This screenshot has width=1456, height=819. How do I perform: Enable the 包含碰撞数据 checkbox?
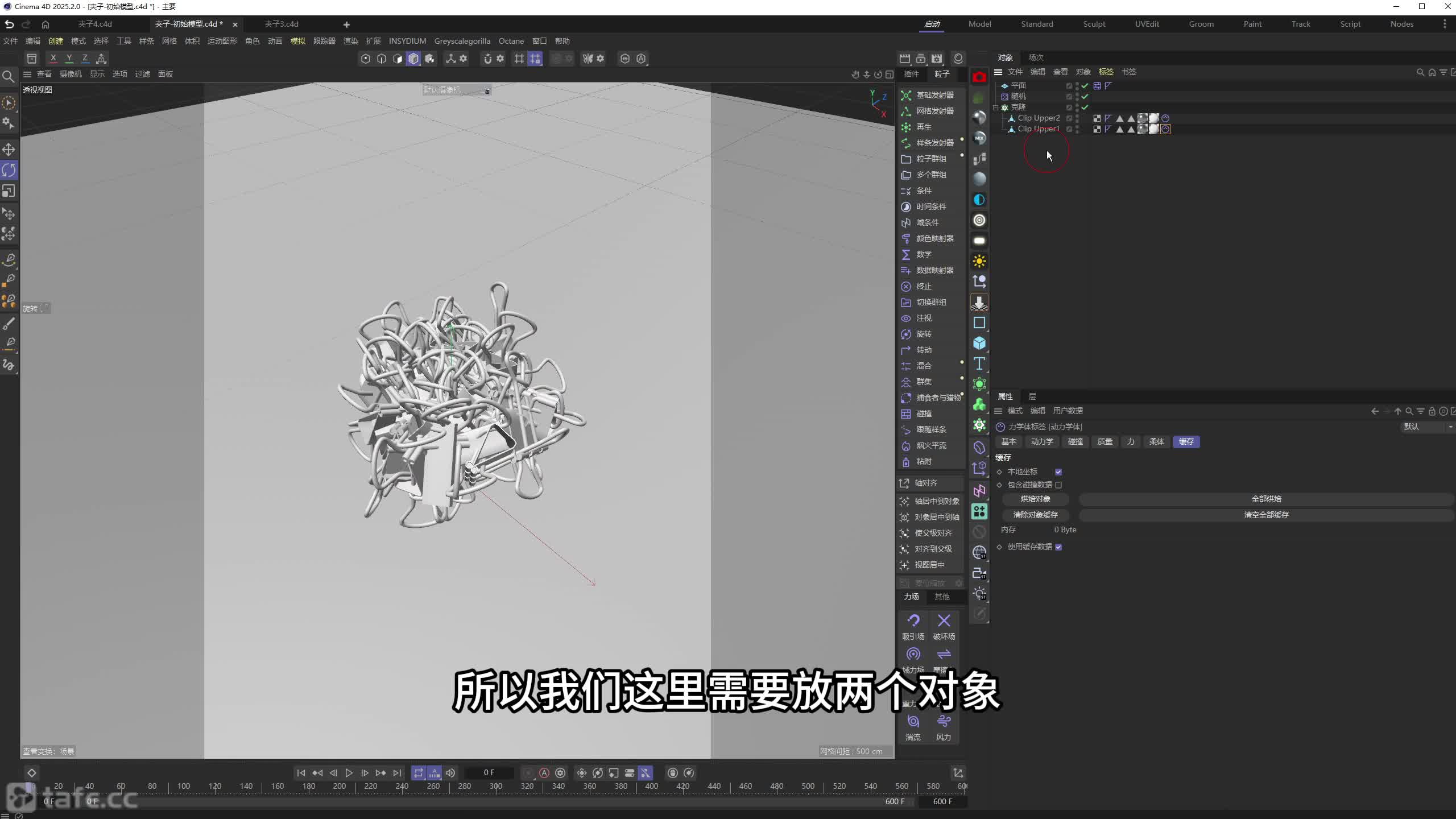[x=1058, y=485]
